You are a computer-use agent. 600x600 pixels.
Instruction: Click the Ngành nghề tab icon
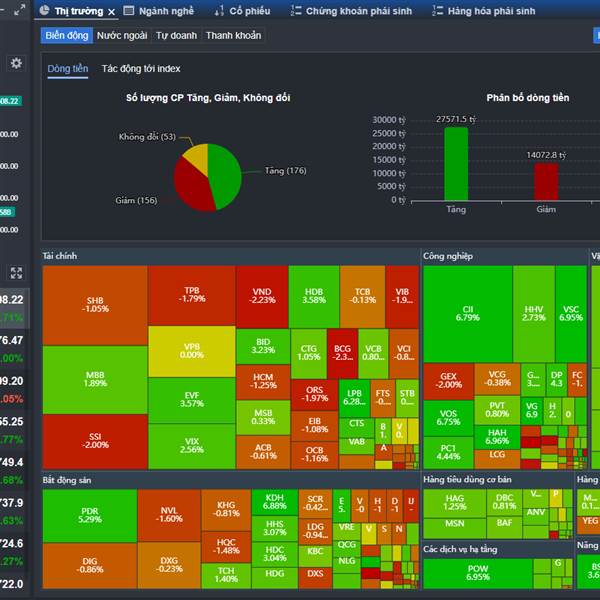[x=129, y=11]
